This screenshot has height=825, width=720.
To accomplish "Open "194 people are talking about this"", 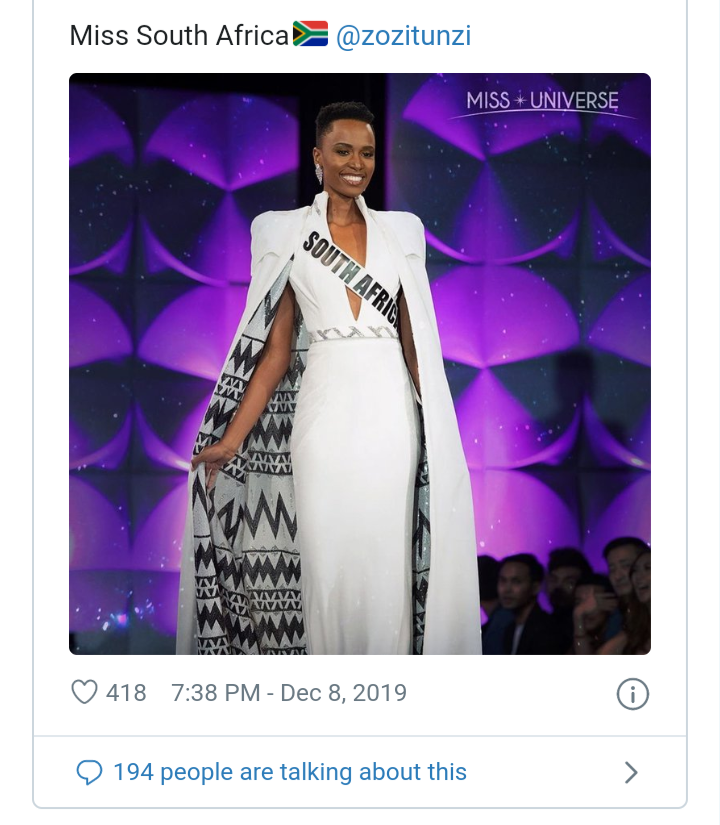I will point(289,772).
